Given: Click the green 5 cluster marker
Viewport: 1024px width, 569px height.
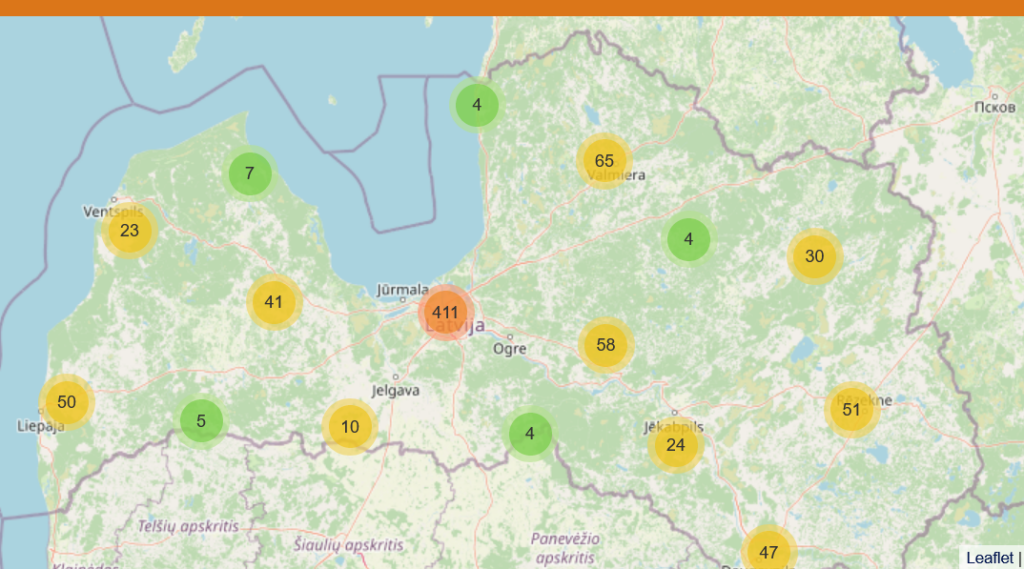Looking at the screenshot, I should click(201, 421).
